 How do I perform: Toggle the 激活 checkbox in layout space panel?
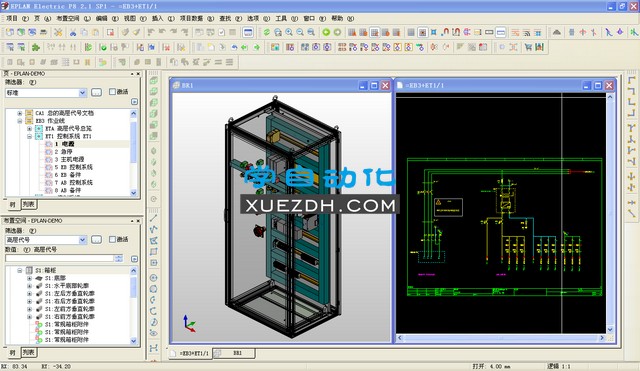(112, 239)
